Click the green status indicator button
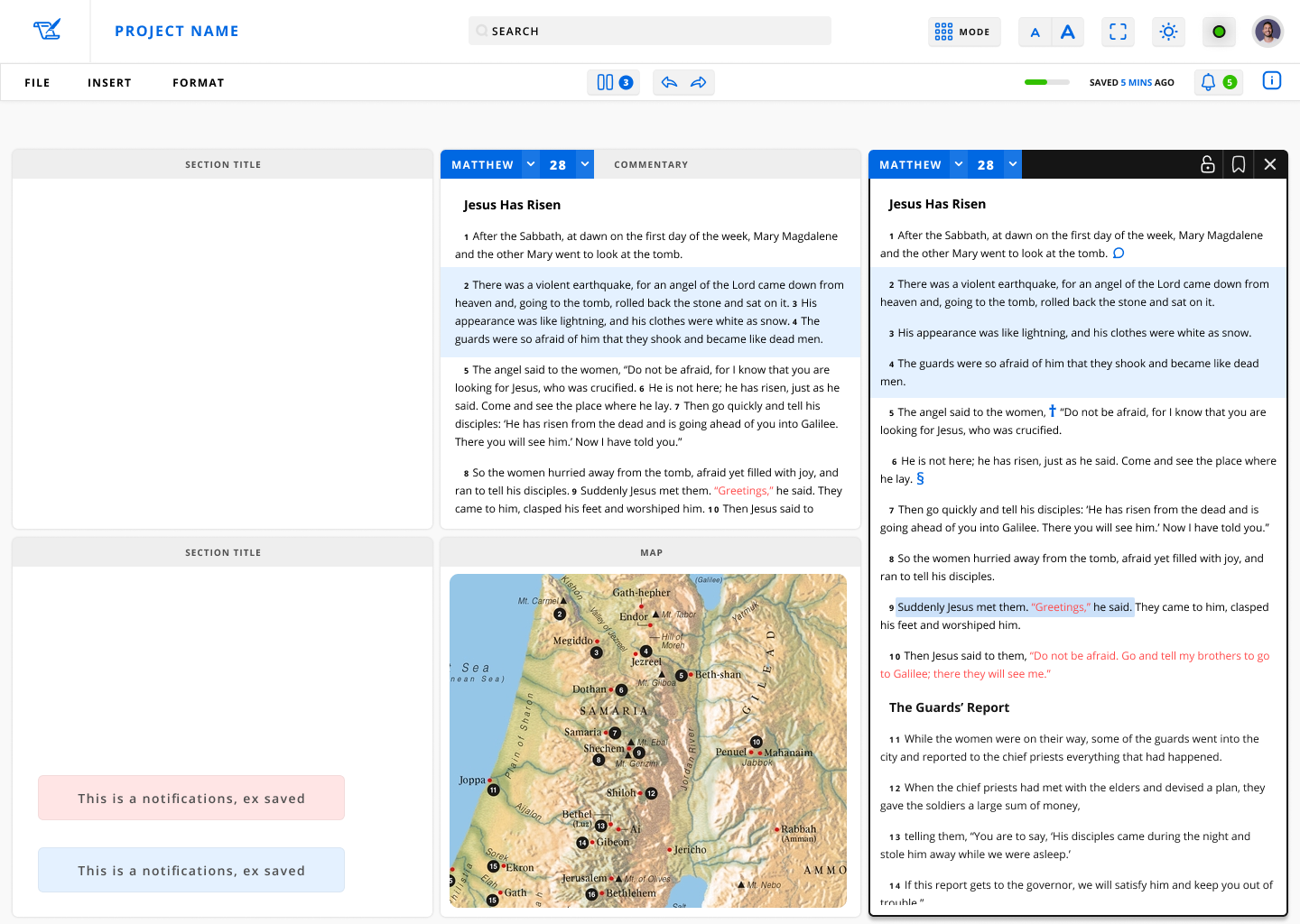 click(x=1219, y=32)
